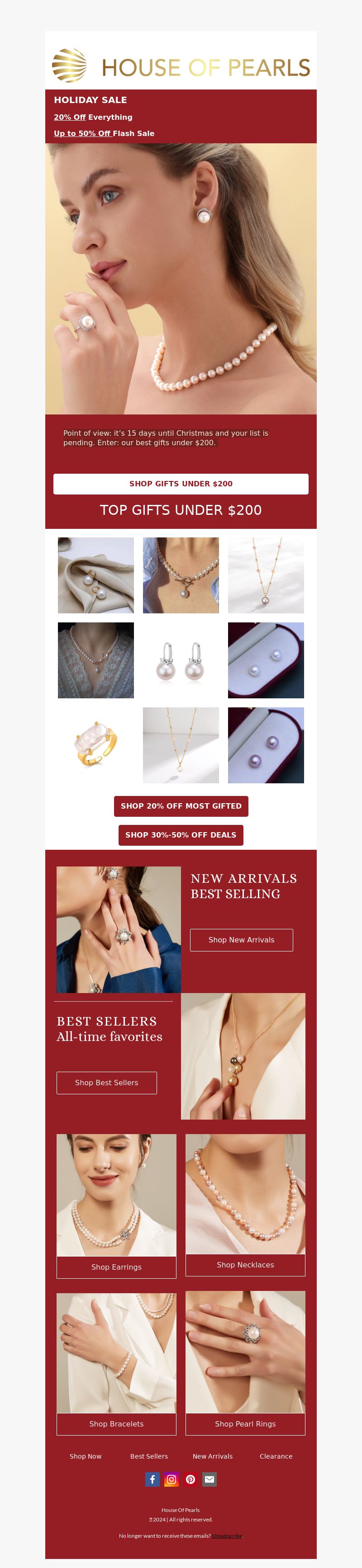362x1568 pixels.
Task: Open the Shop Necklaces category
Action: [246, 1265]
